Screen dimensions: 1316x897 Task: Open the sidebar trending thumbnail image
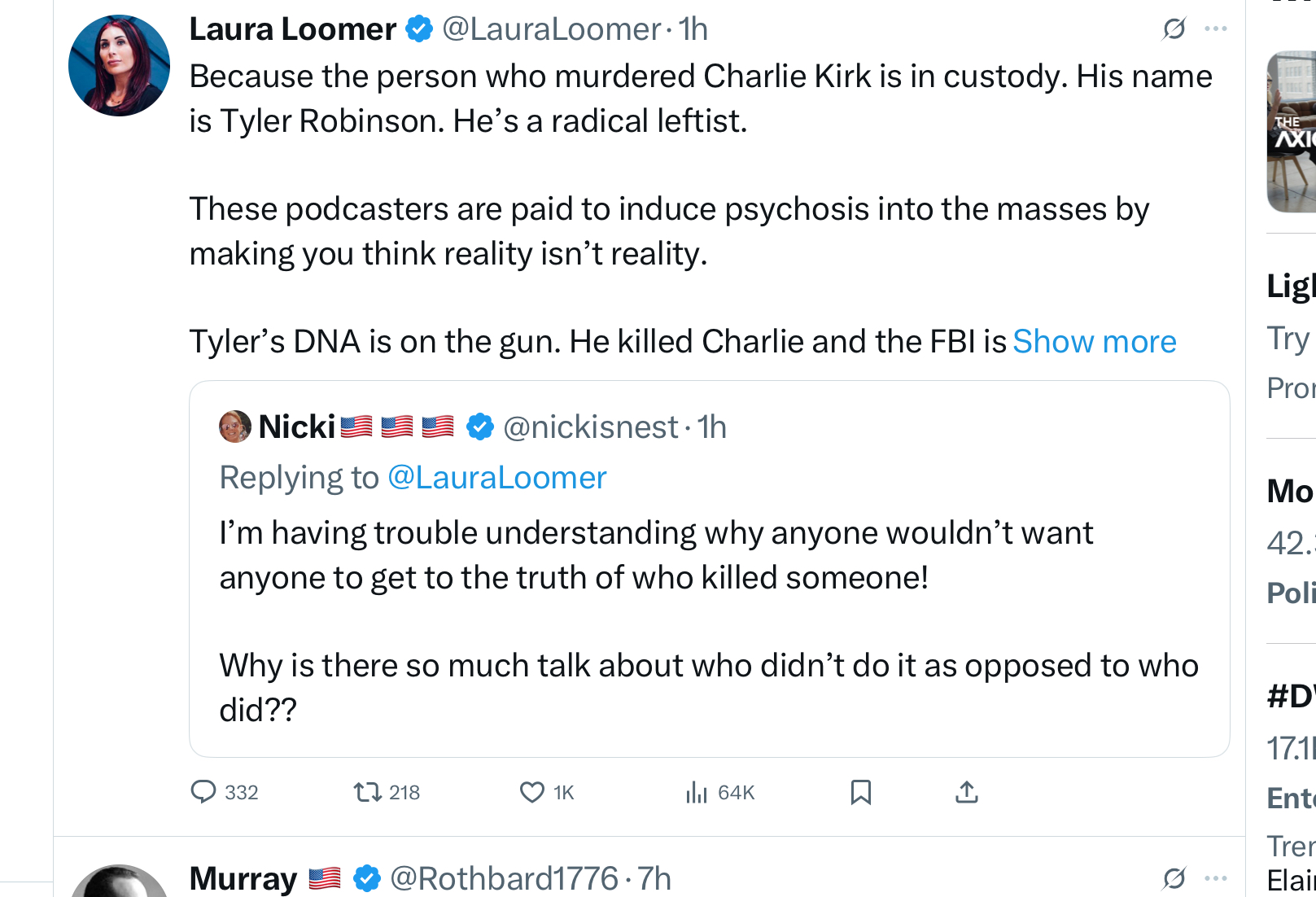click(1292, 132)
